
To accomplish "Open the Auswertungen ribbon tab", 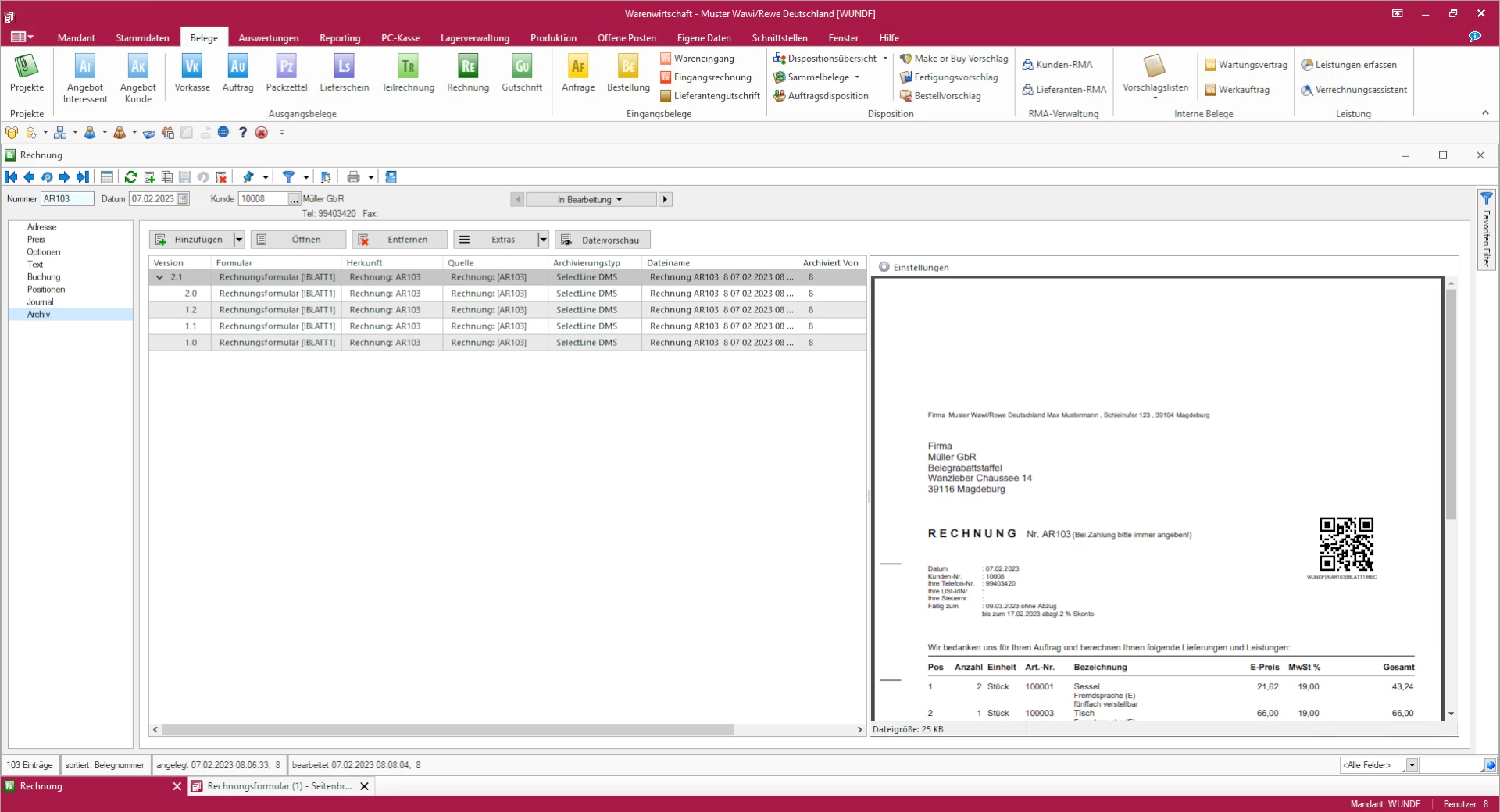I will click(269, 37).
